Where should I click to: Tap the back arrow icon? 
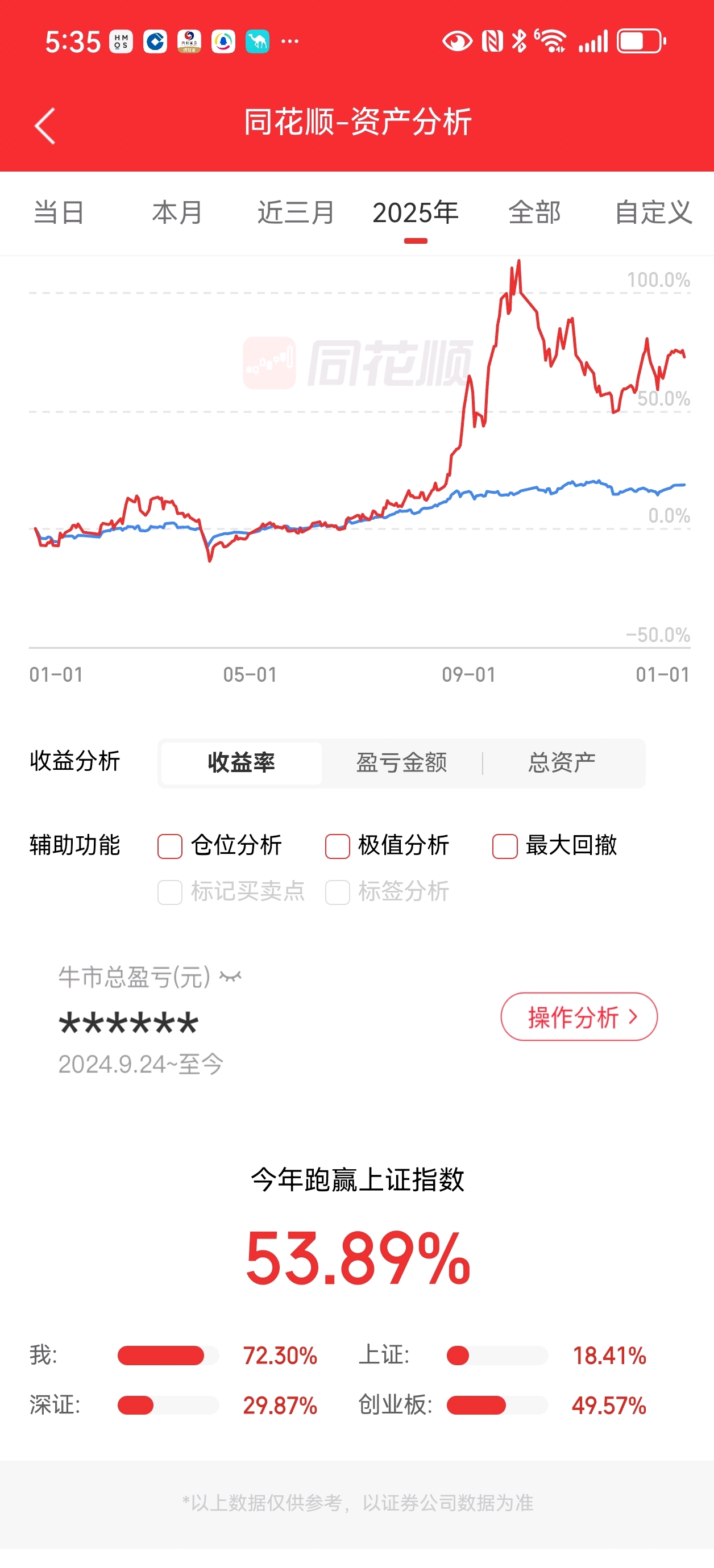pyautogui.click(x=45, y=126)
